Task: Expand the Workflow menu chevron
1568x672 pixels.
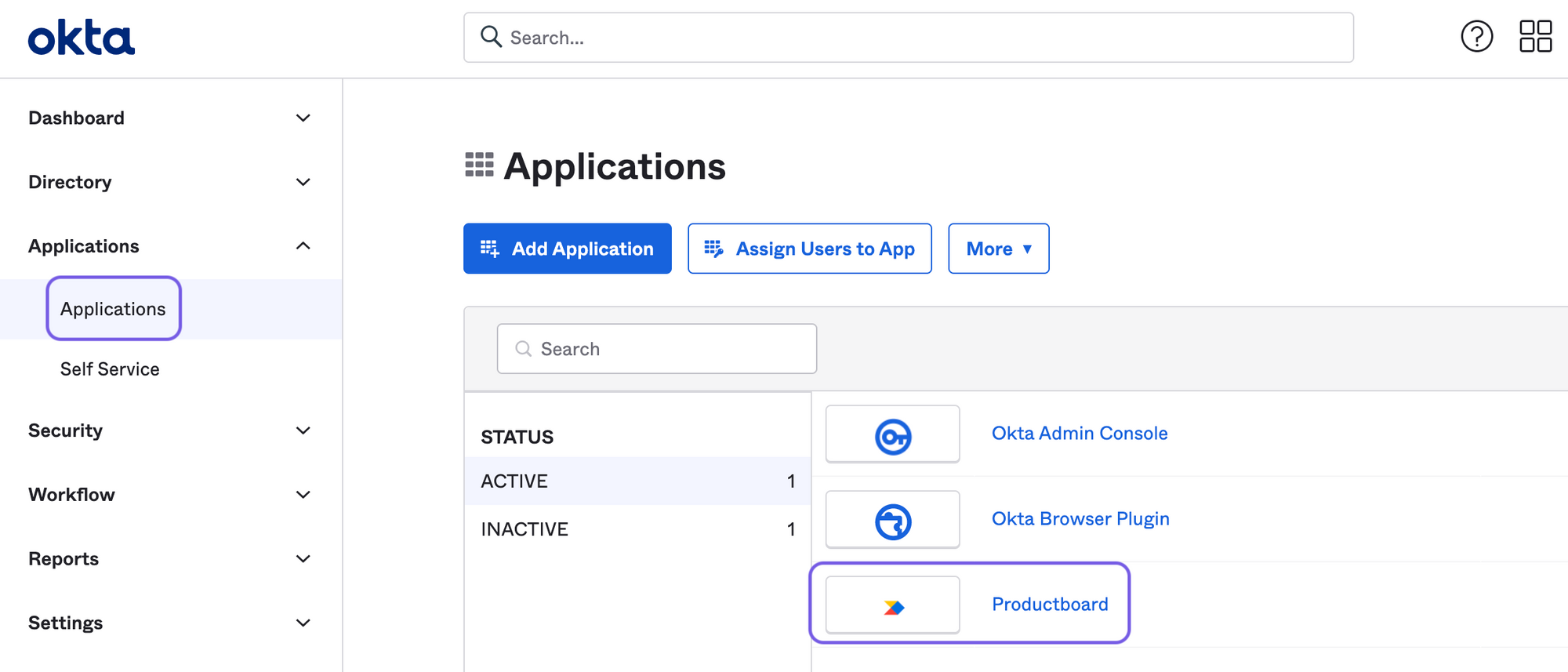Action: click(303, 495)
